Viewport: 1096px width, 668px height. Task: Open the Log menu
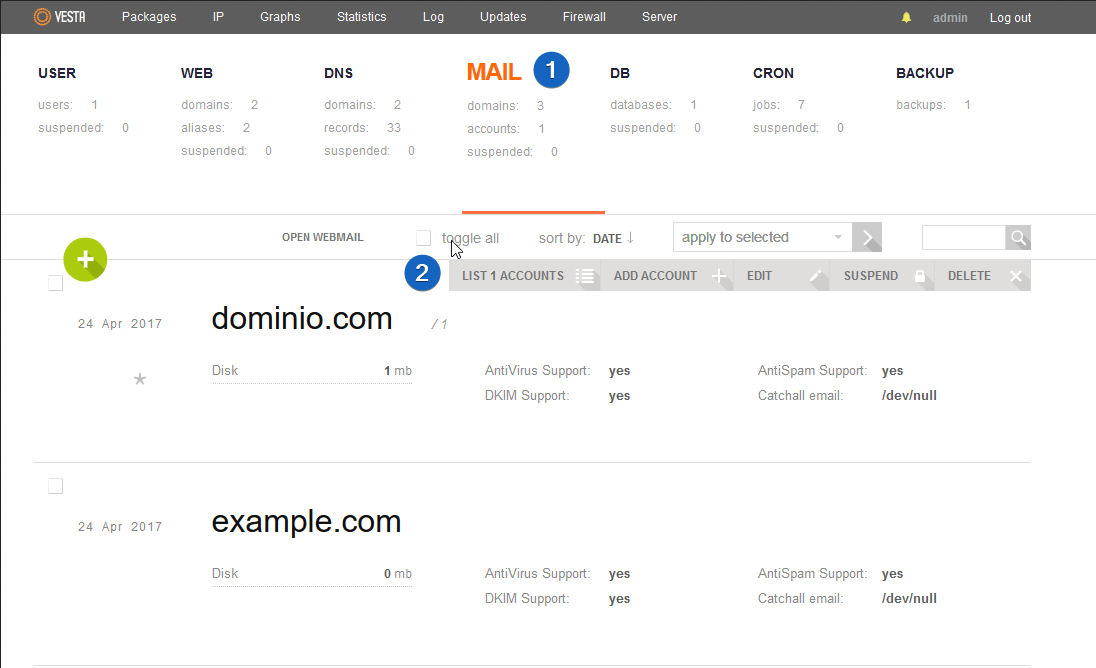click(x=433, y=17)
